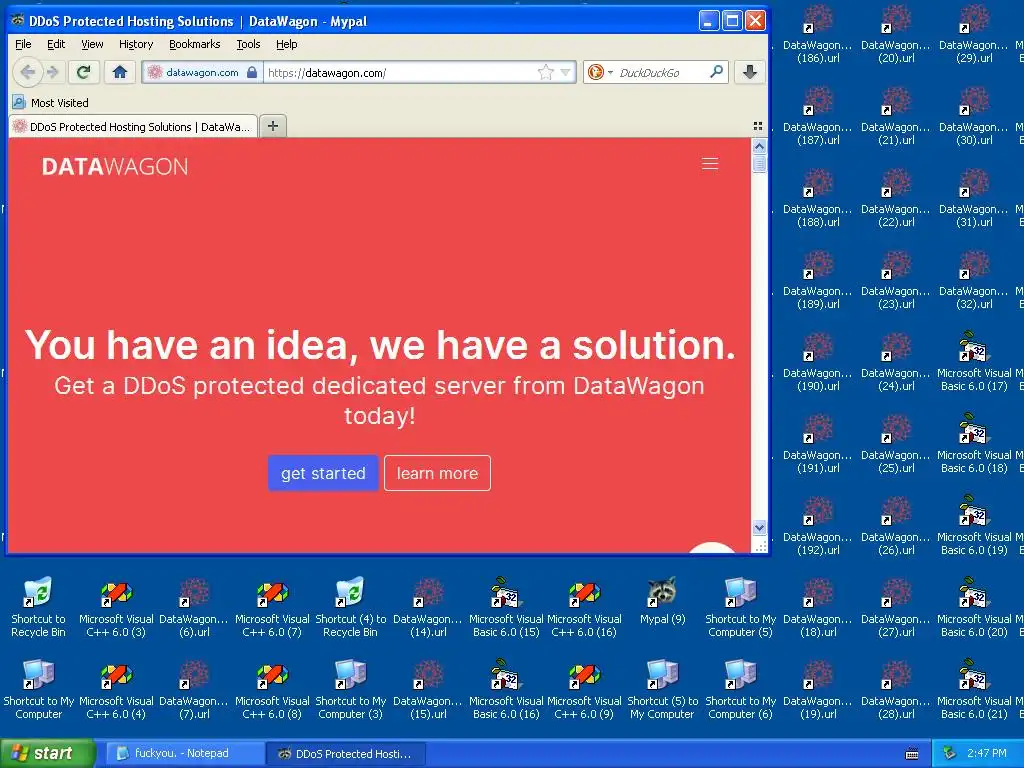Image resolution: width=1024 pixels, height=768 pixels.
Task: Select the DataWagon (18).url shortcut
Action: tap(818, 606)
